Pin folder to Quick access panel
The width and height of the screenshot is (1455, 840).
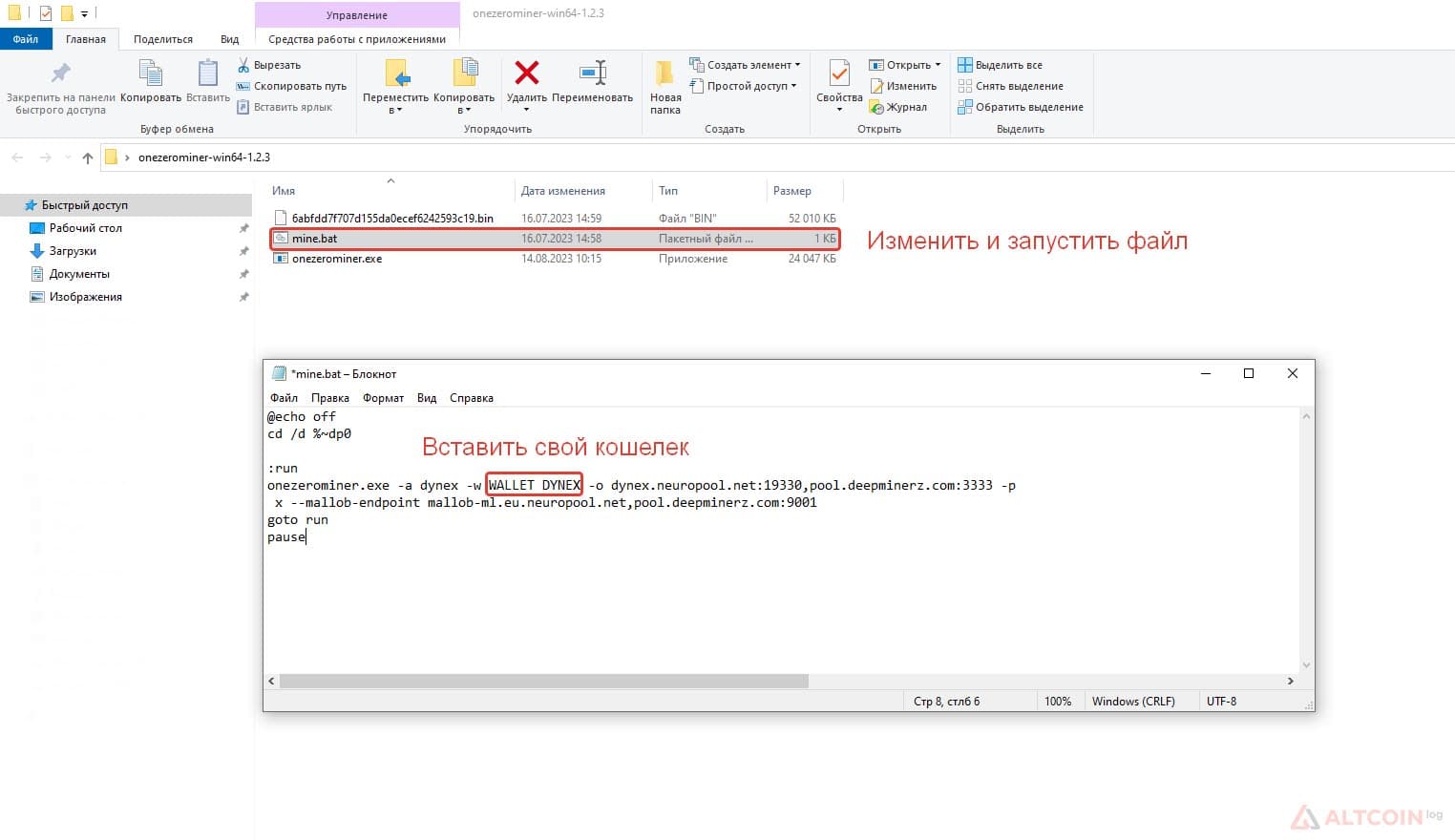tap(60, 88)
